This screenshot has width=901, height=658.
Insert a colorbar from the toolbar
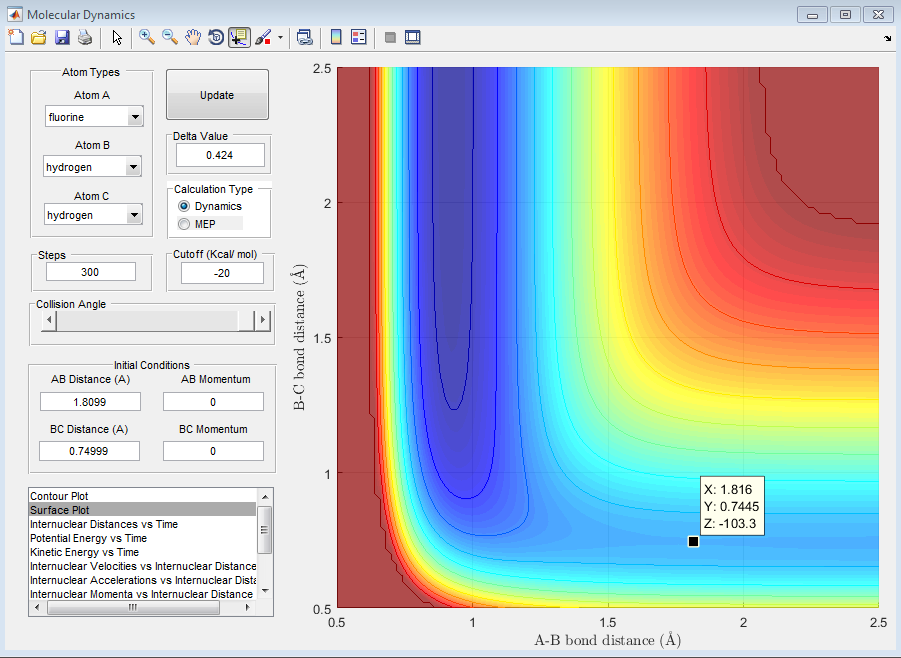(336, 37)
